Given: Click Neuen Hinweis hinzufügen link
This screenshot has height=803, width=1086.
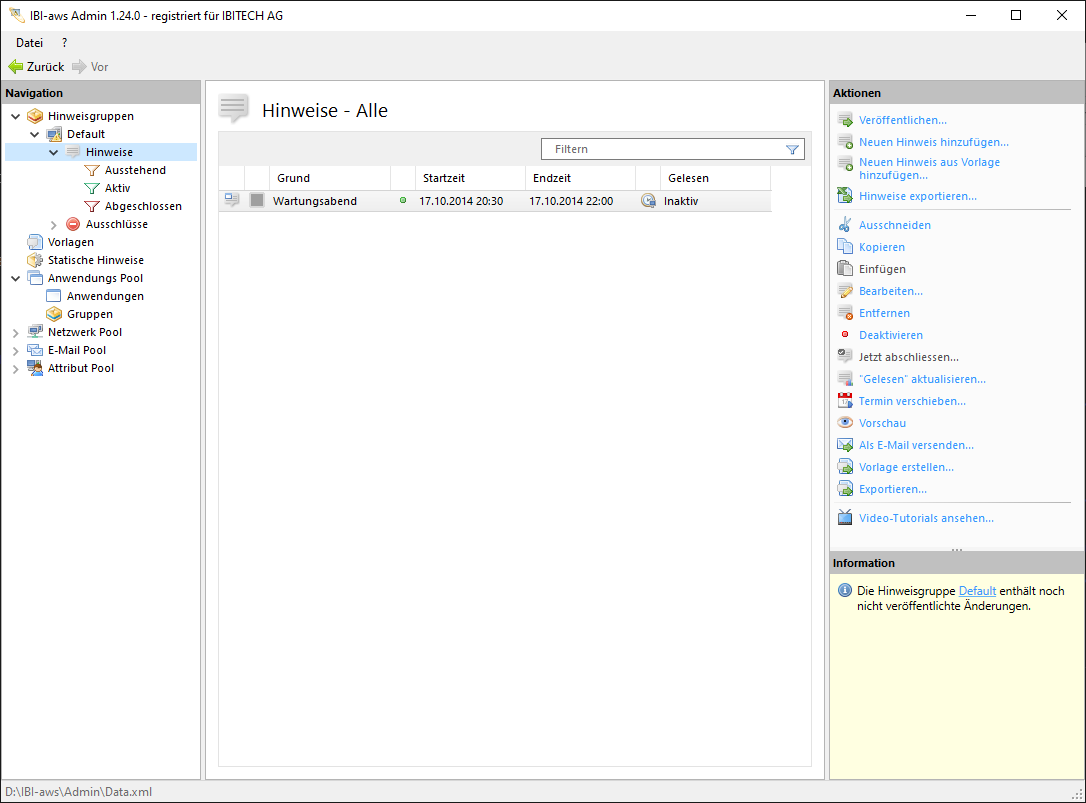Looking at the screenshot, I should pyautogui.click(x=933, y=142).
